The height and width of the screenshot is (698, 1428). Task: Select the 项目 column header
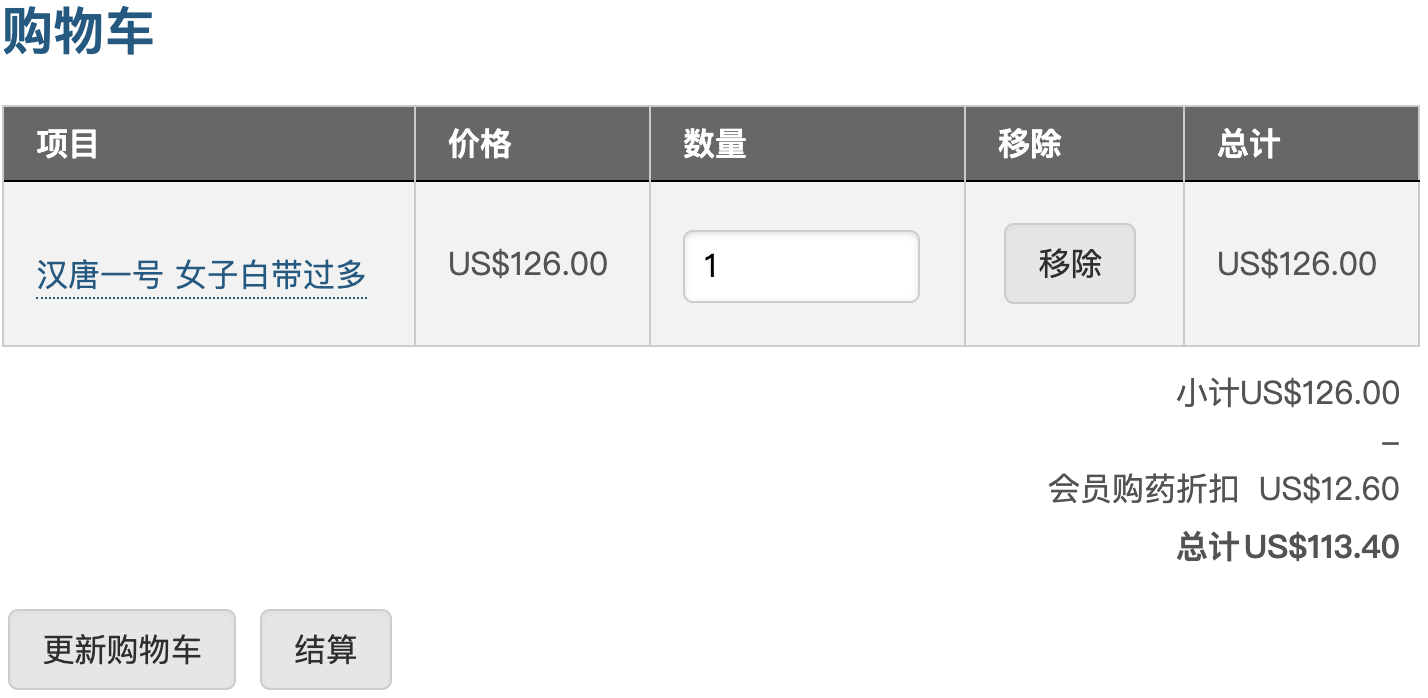pos(67,144)
